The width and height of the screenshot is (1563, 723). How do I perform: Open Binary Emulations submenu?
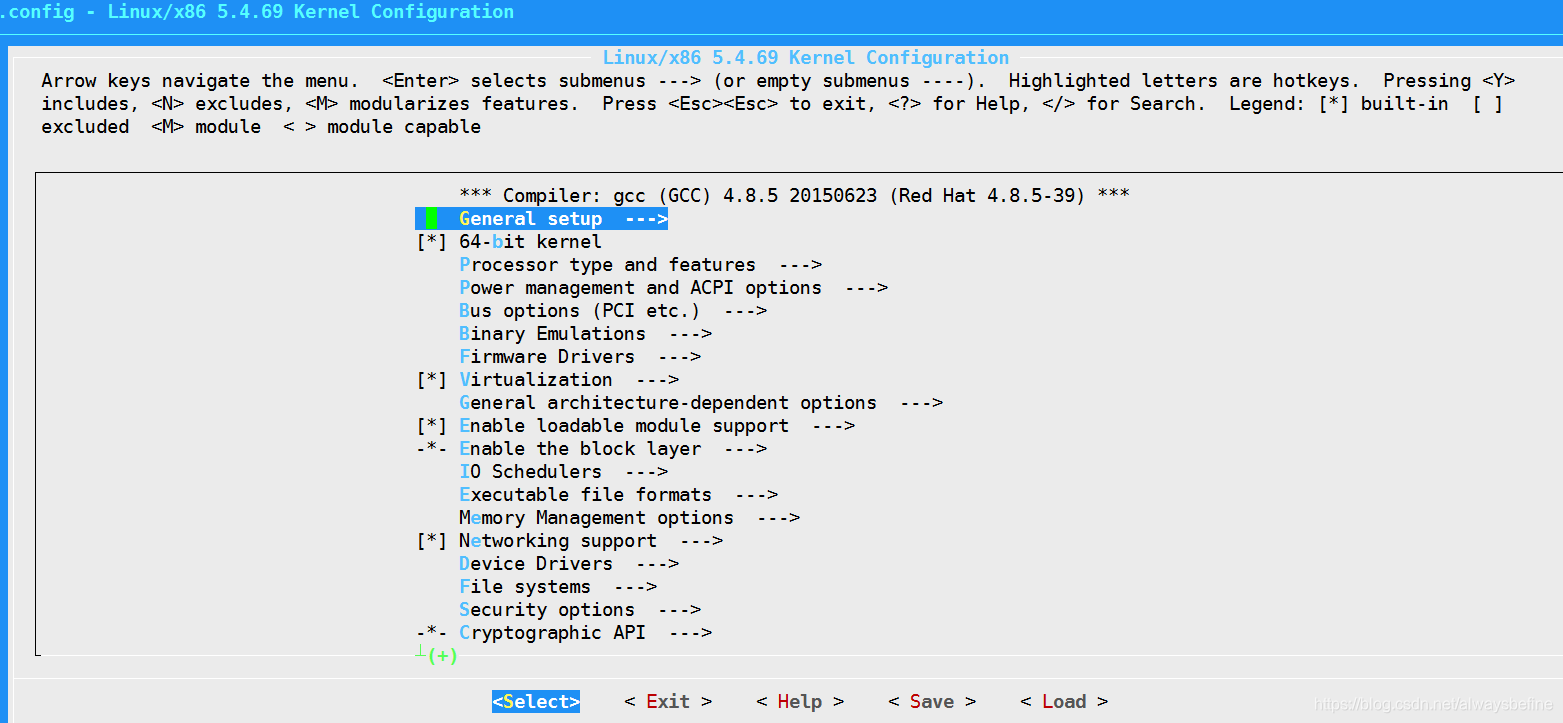(585, 334)
